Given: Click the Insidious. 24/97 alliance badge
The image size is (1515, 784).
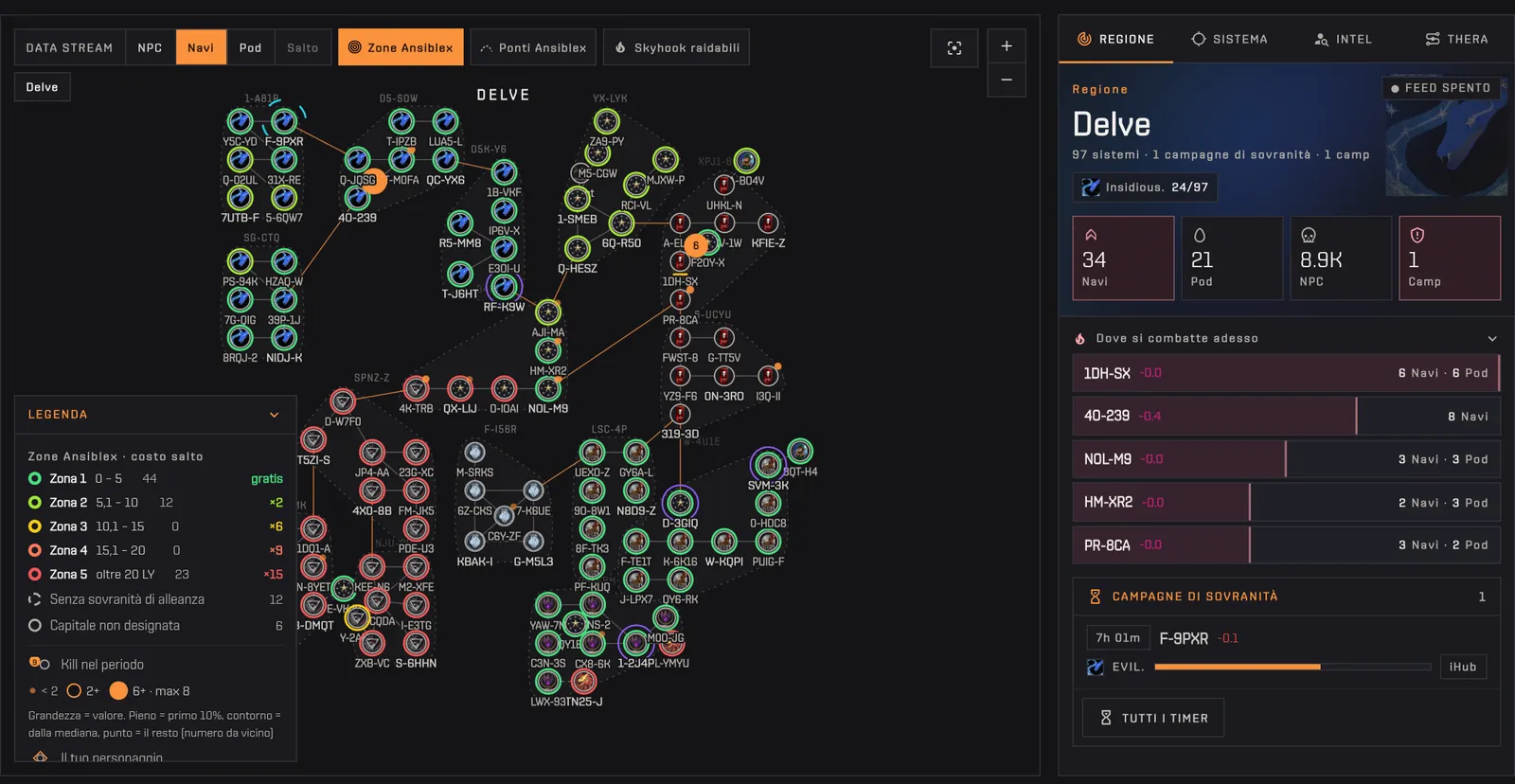Looking at the screenshot, I should click(1145, 187).
